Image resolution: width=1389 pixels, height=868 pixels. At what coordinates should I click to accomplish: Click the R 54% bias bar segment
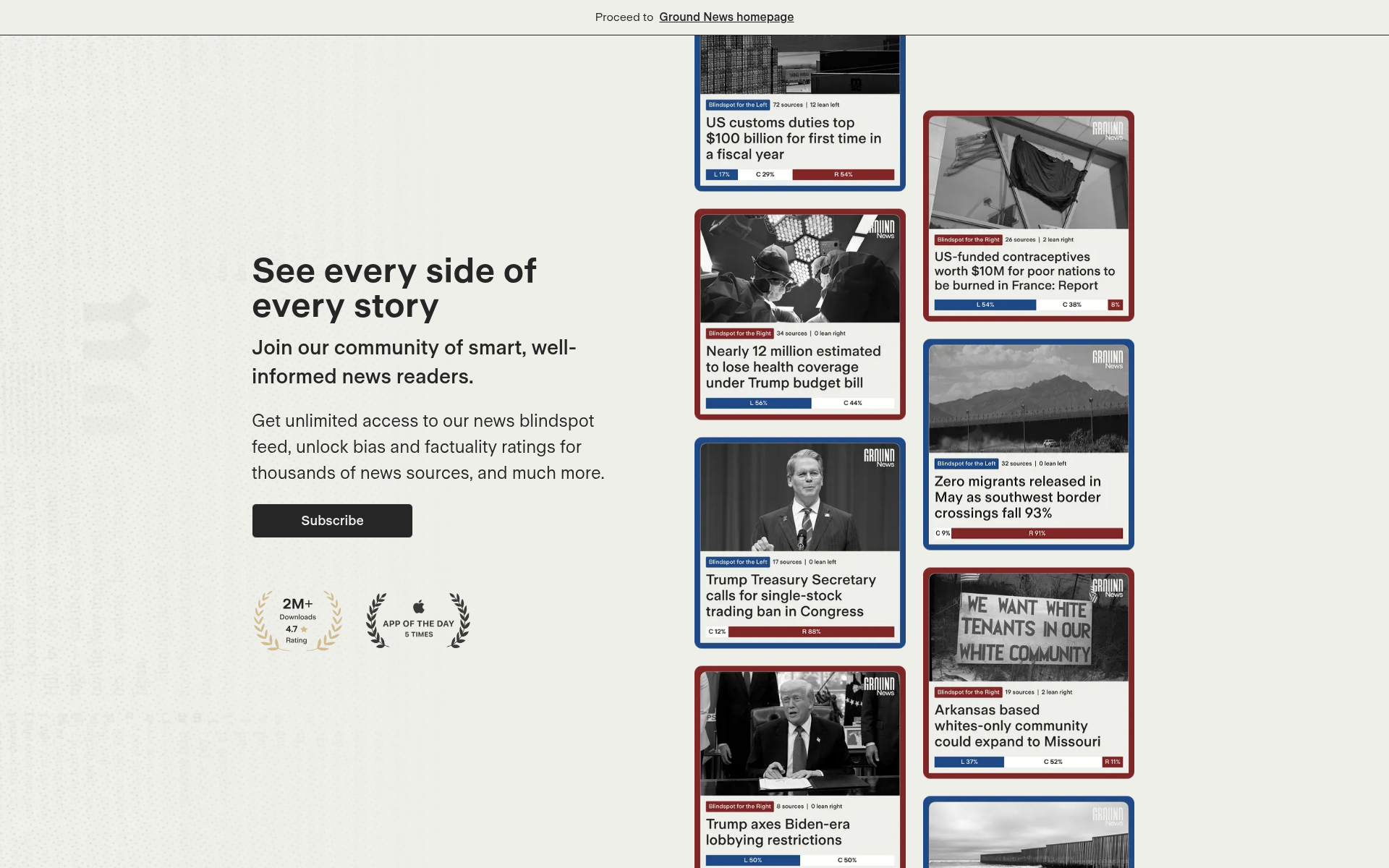[x=844, y=174]
